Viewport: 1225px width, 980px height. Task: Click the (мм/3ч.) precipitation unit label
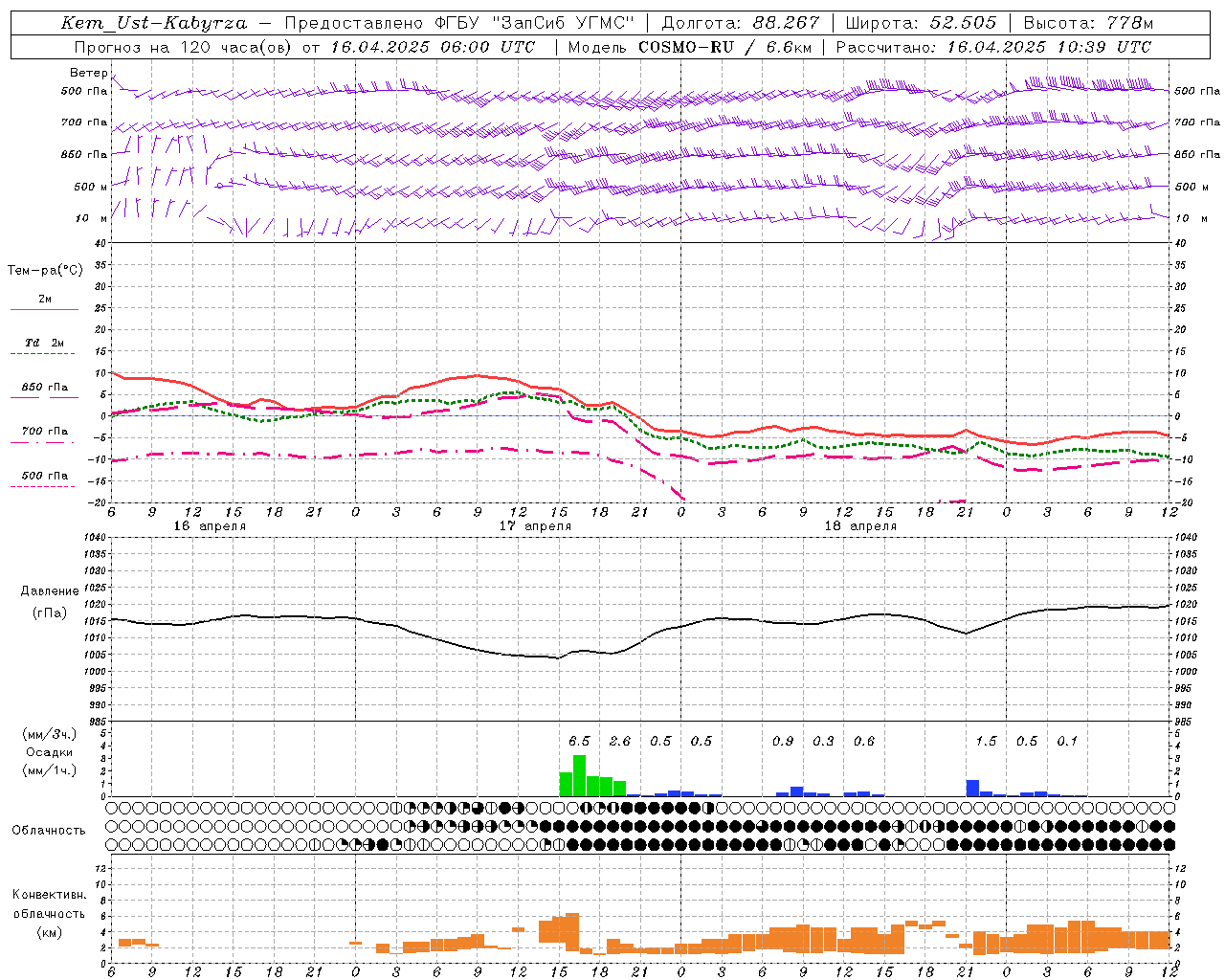pos(49,734)
